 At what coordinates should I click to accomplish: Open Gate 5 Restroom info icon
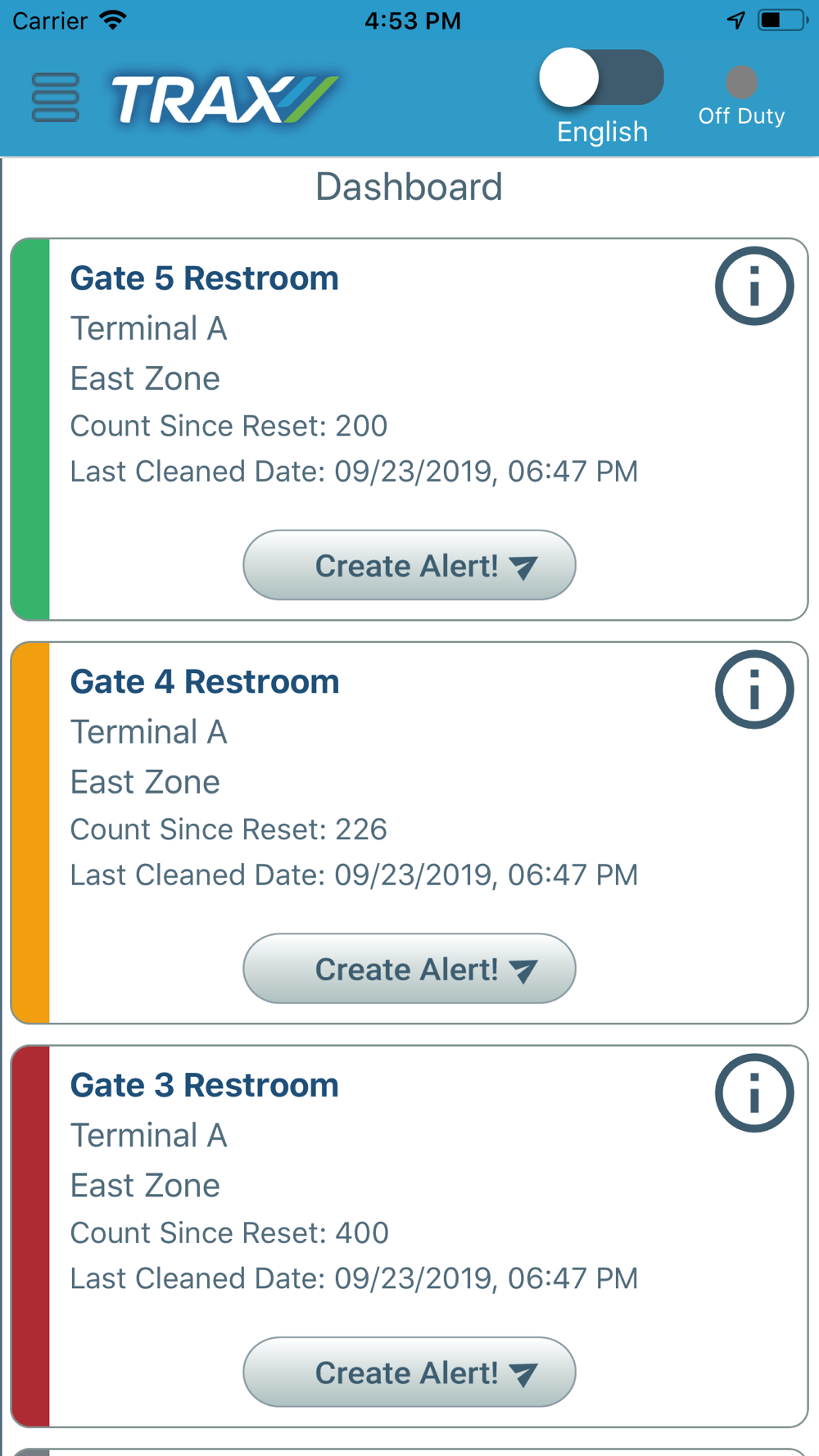(753, 286)
